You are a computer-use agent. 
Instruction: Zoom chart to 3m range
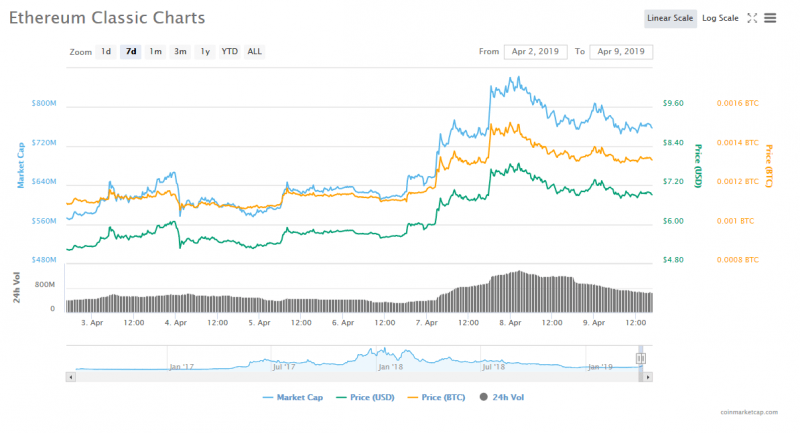180,51
